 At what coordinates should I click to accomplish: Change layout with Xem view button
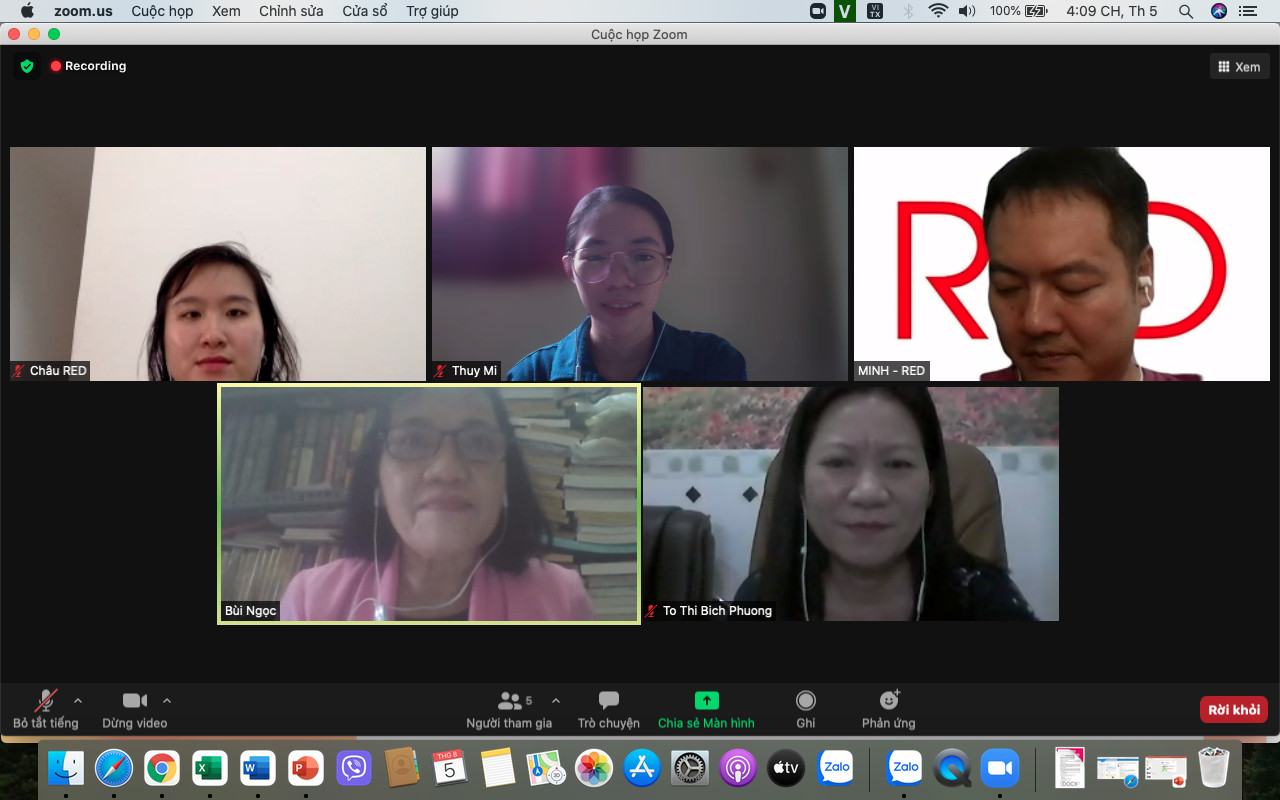[1240, 67]
